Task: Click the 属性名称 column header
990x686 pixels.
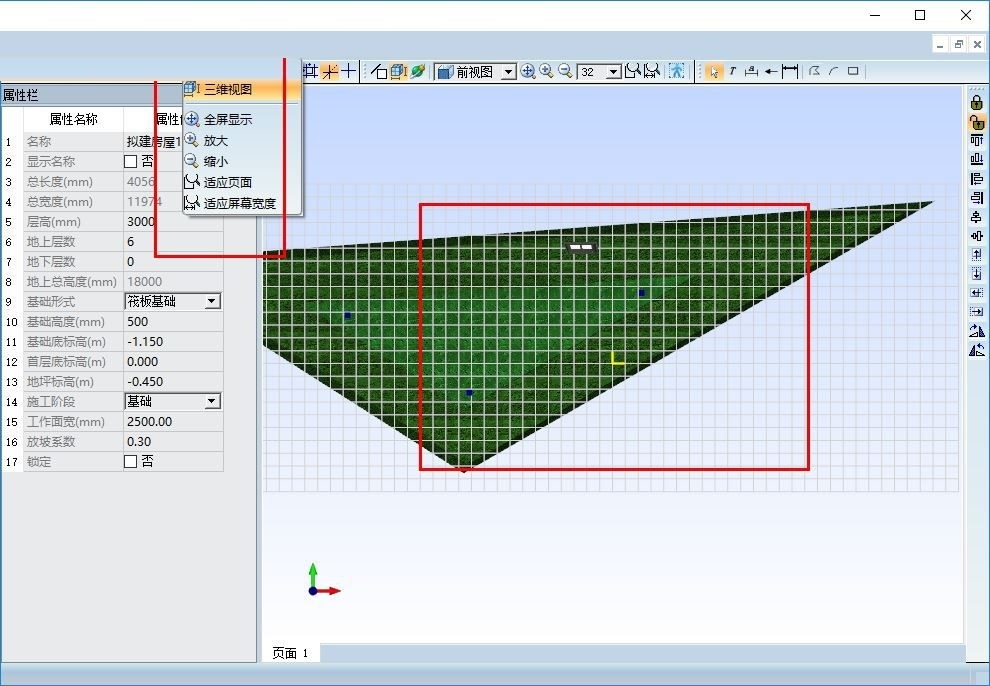Action: tap(73, 119)
